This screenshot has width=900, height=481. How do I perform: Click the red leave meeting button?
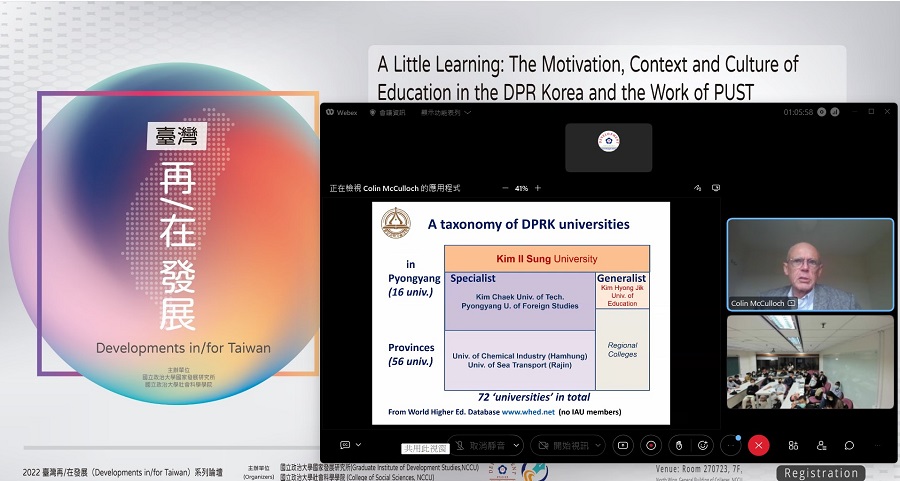pos(758,445)
